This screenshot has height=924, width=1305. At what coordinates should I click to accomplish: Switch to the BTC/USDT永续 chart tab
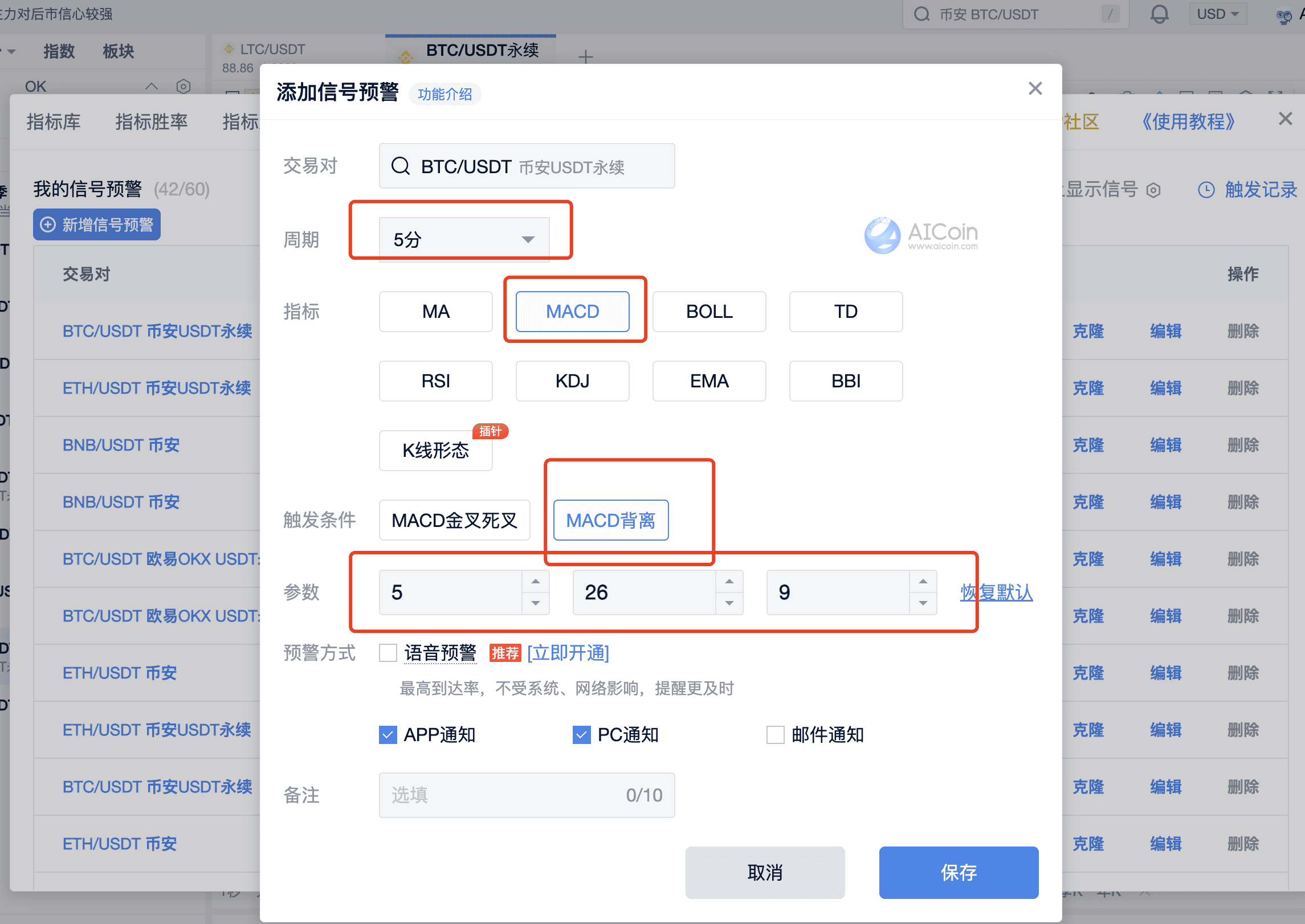471,51
